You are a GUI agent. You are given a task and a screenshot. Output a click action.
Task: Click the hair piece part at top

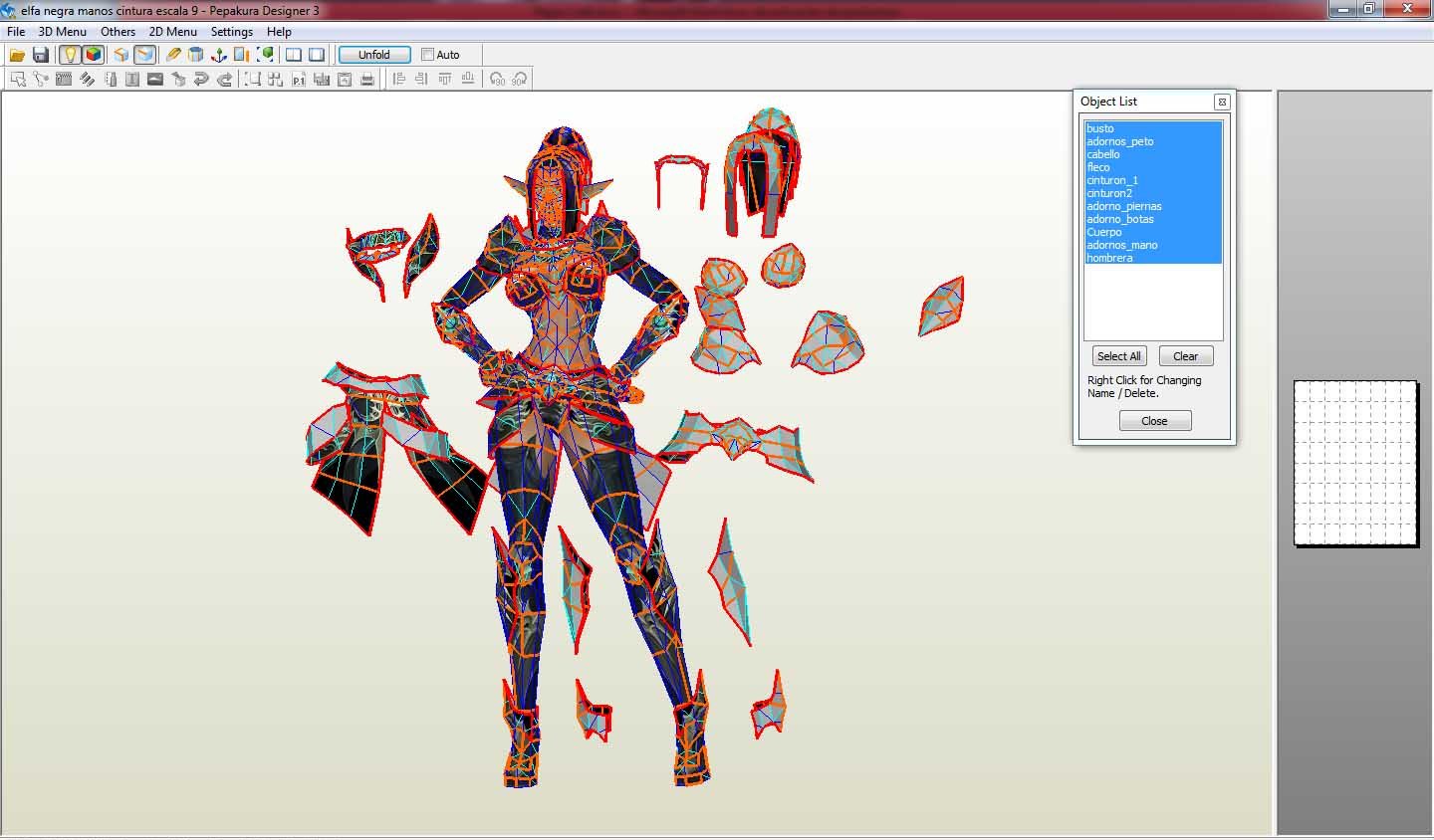764,171
